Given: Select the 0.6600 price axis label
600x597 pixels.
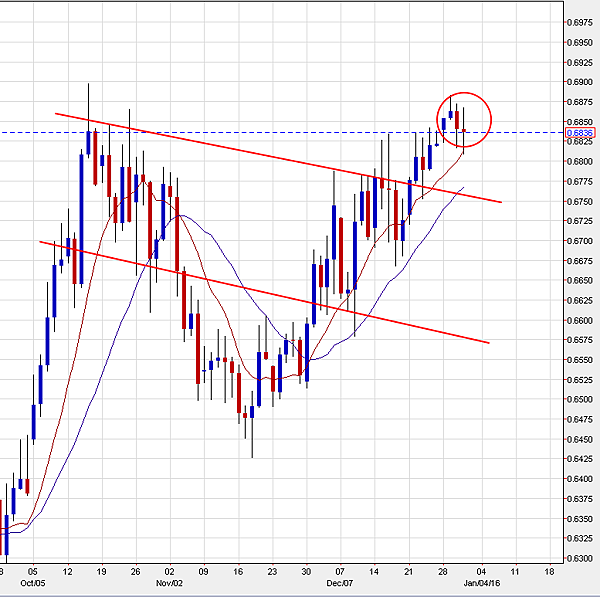Looking at the screenshot, I should (580, 320).
